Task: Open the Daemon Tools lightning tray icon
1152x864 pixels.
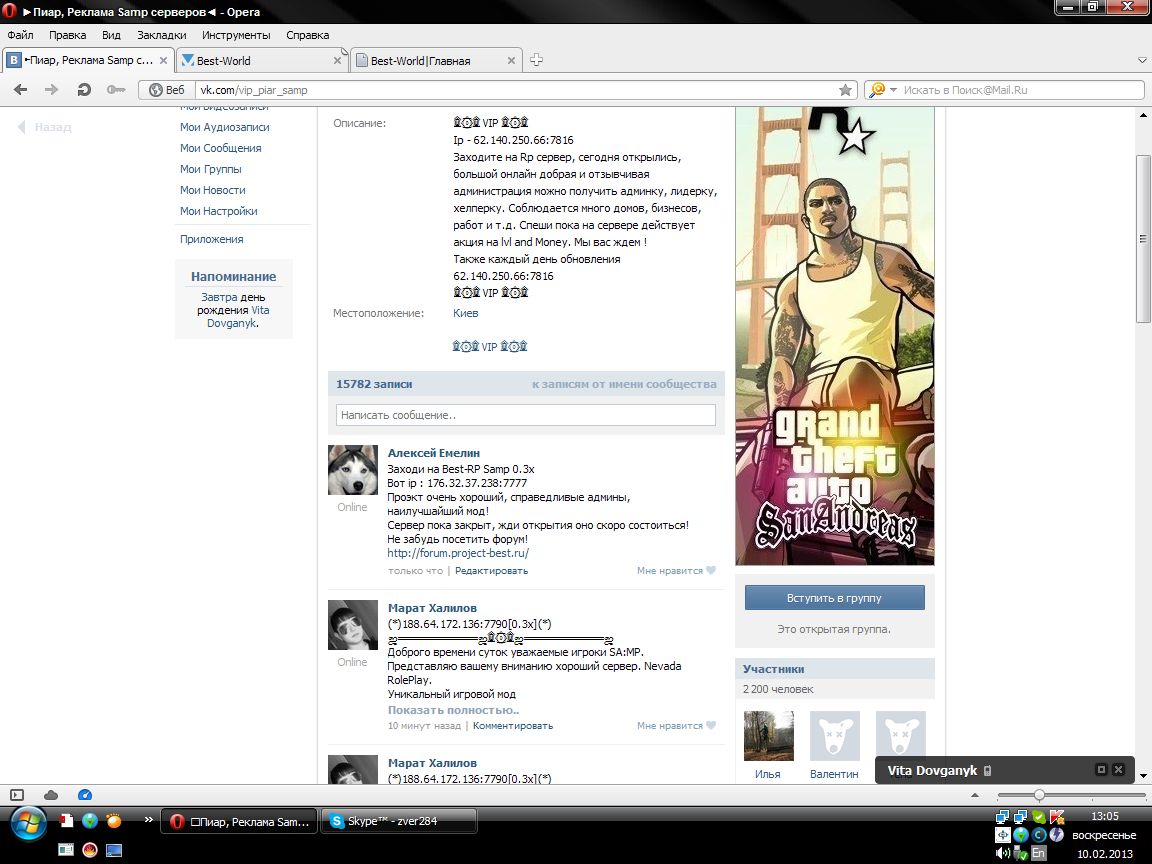Action: pos(1057,835)
